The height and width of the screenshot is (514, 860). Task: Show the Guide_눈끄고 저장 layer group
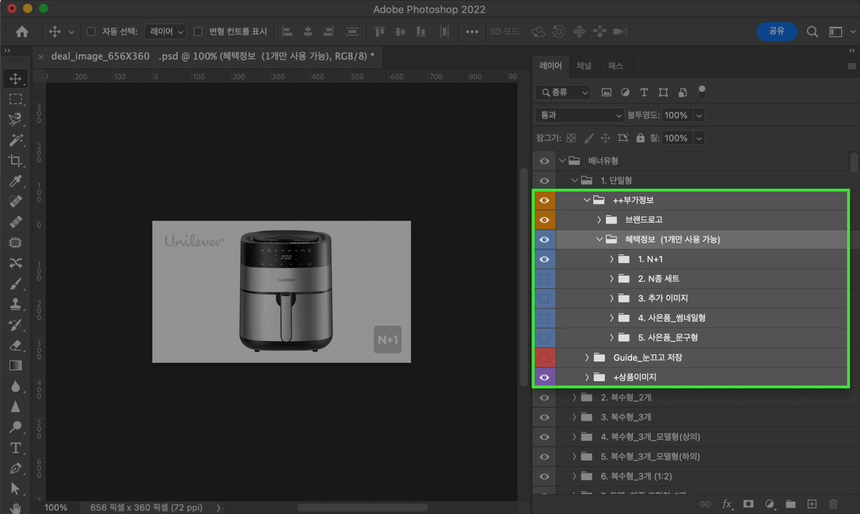coord(544,357)
